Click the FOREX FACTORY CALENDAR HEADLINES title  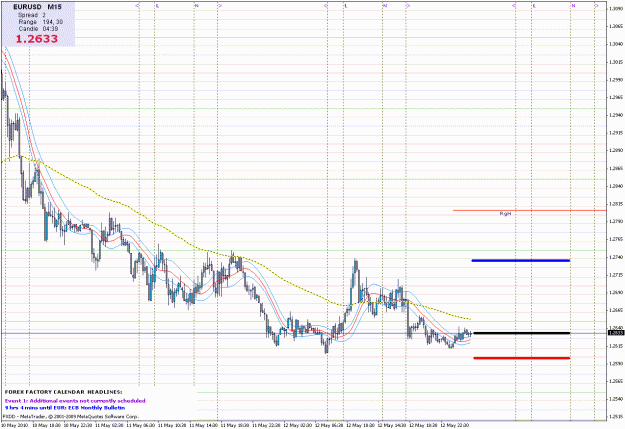(64, 392)
